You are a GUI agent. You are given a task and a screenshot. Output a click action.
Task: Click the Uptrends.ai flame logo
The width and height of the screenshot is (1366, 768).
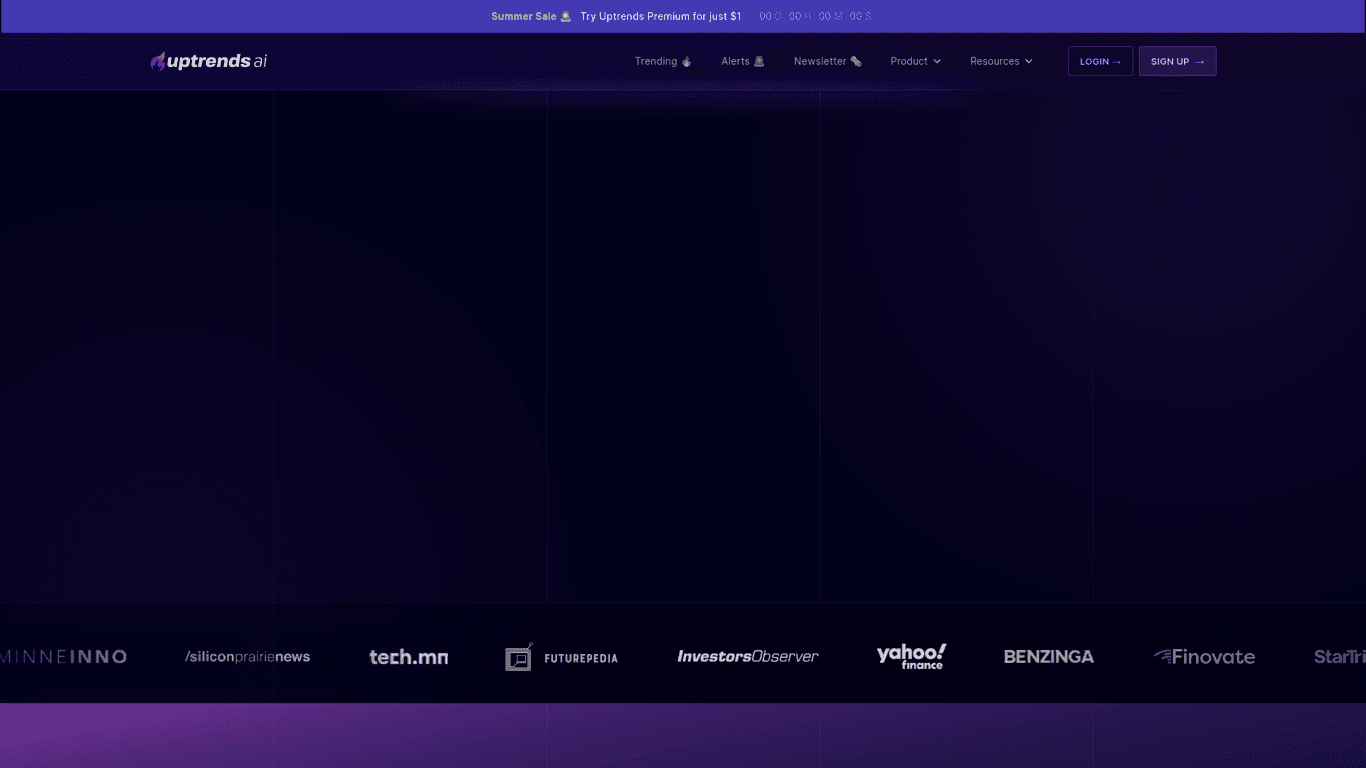(158, 62)
